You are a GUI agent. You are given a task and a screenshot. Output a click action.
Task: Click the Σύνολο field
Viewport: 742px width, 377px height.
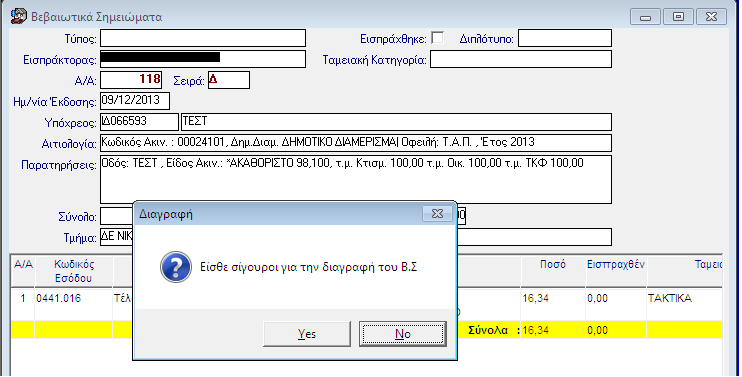pos(116,216)
